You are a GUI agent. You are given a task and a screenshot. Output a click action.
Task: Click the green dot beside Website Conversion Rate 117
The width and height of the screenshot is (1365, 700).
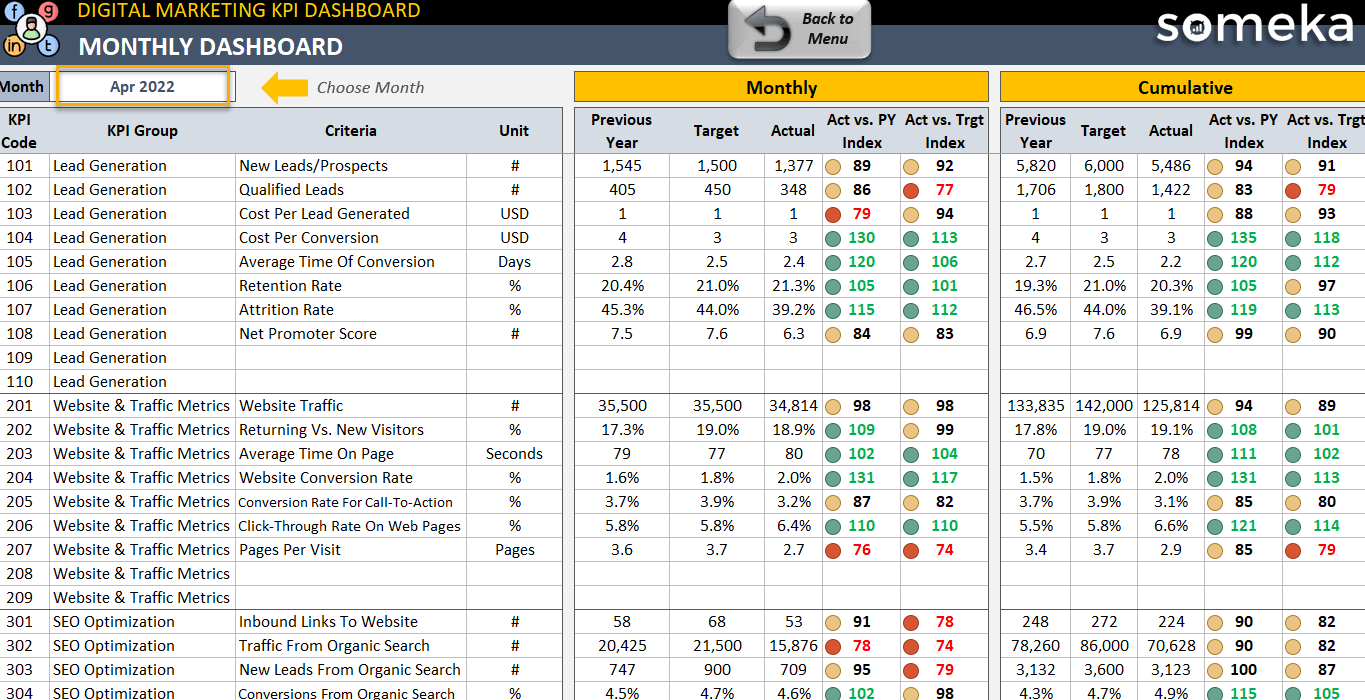coord(911,478)
